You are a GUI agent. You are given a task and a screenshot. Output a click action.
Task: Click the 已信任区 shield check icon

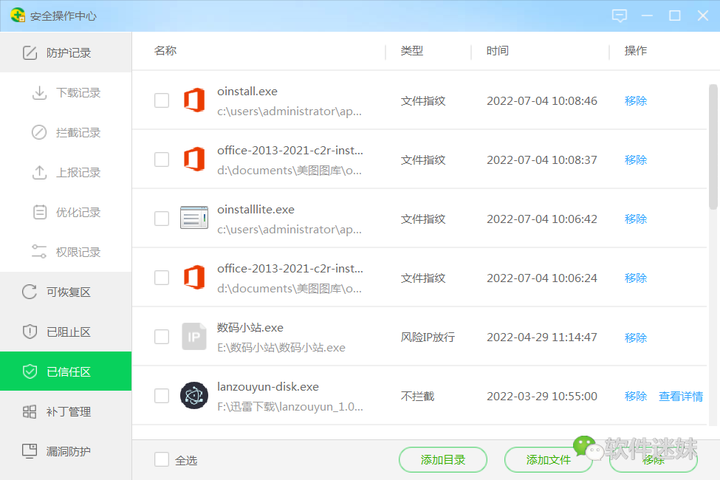coord(30,371)
